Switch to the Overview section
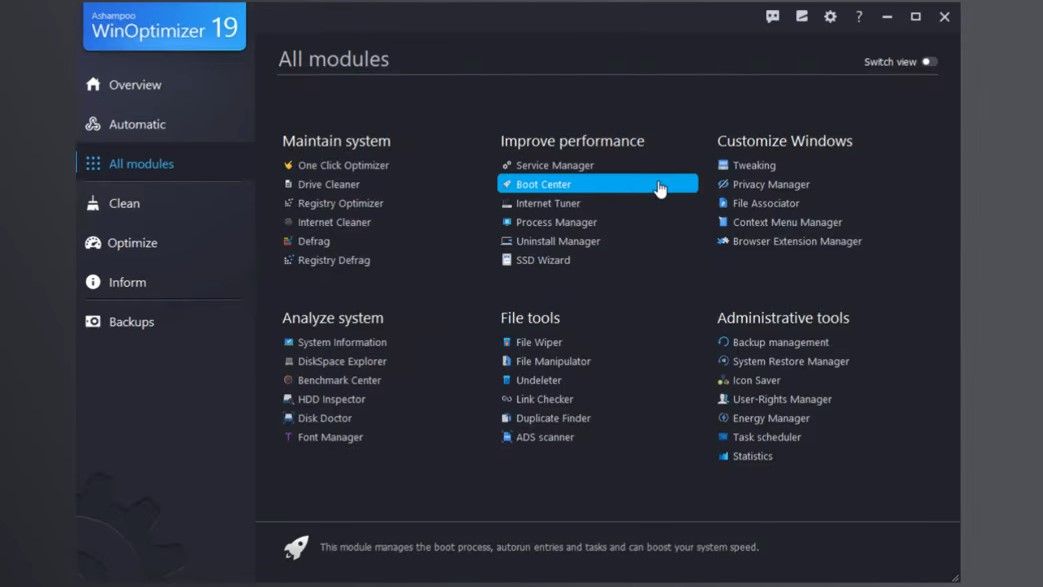This screenshot has height=587, width=1043. click(x=135, y=85)
